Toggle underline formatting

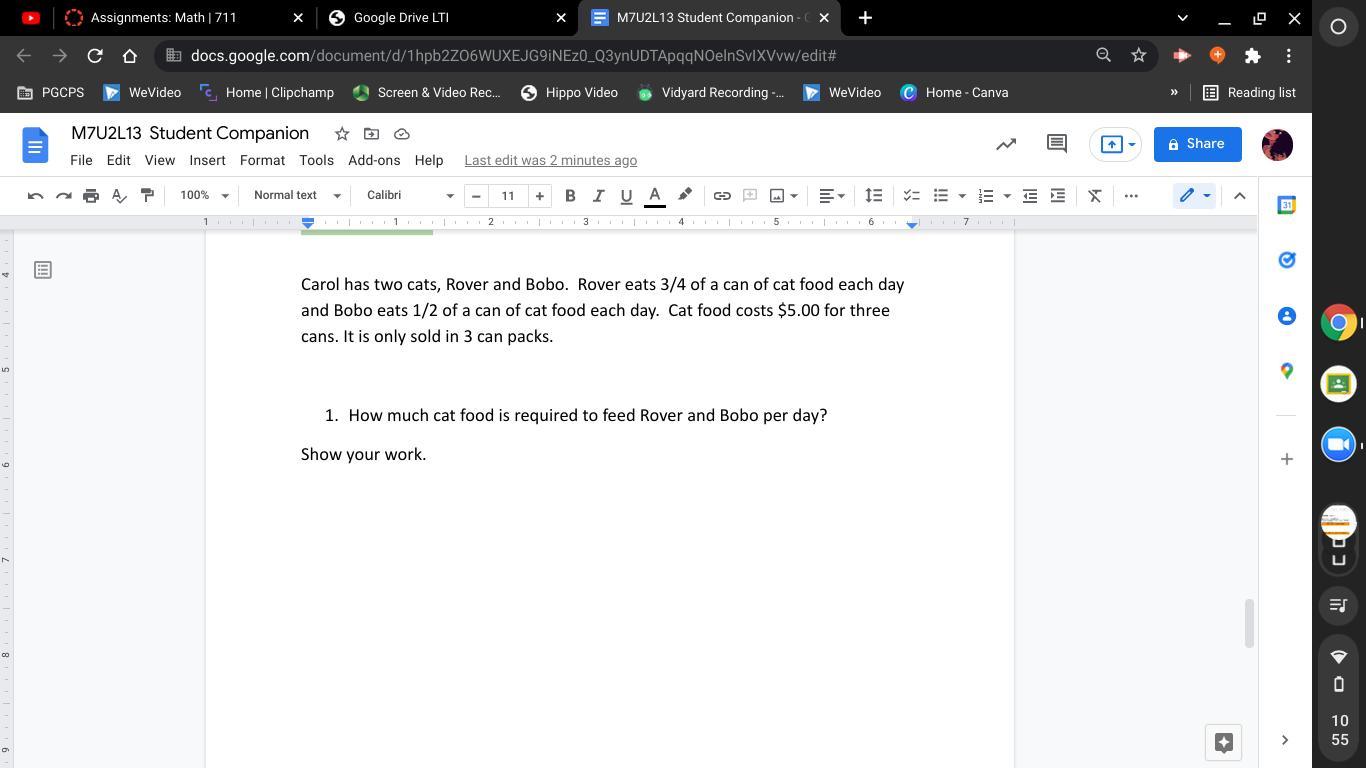(x=626, y=196)
